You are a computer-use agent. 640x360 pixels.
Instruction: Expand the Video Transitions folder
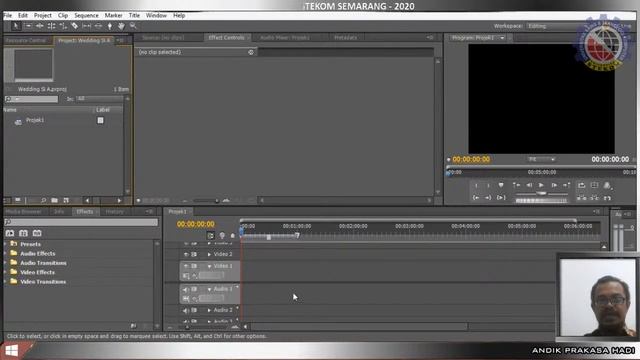coord(5,282)
